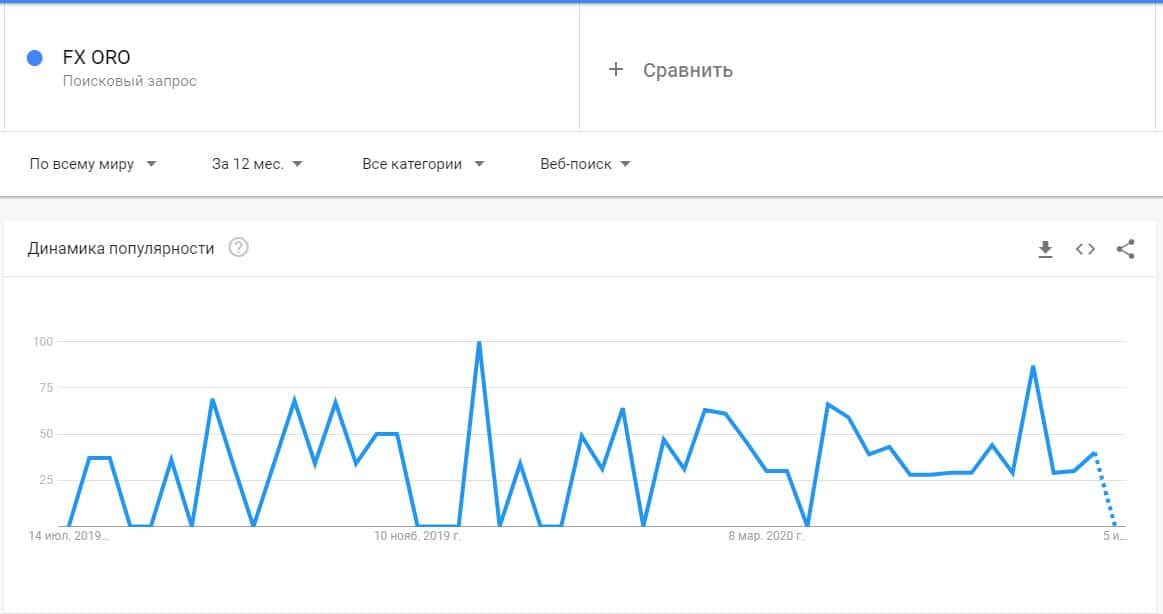Click the 'Сравнить' compare button

coord(687,70)
